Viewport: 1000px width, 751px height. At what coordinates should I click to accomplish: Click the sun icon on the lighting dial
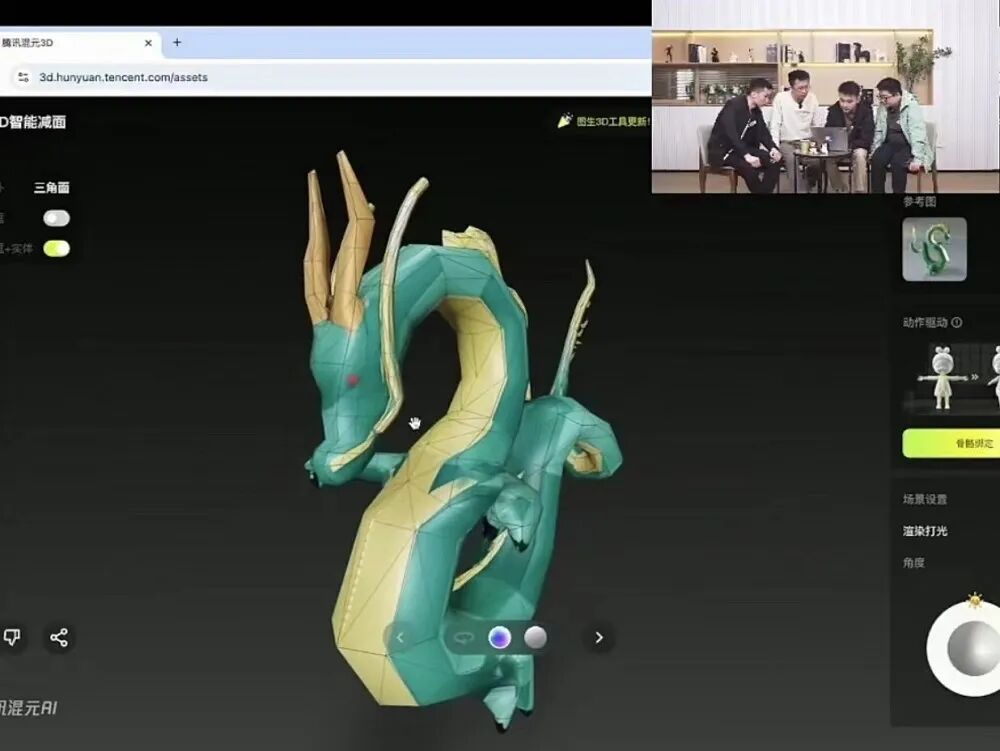coord(974,601)
